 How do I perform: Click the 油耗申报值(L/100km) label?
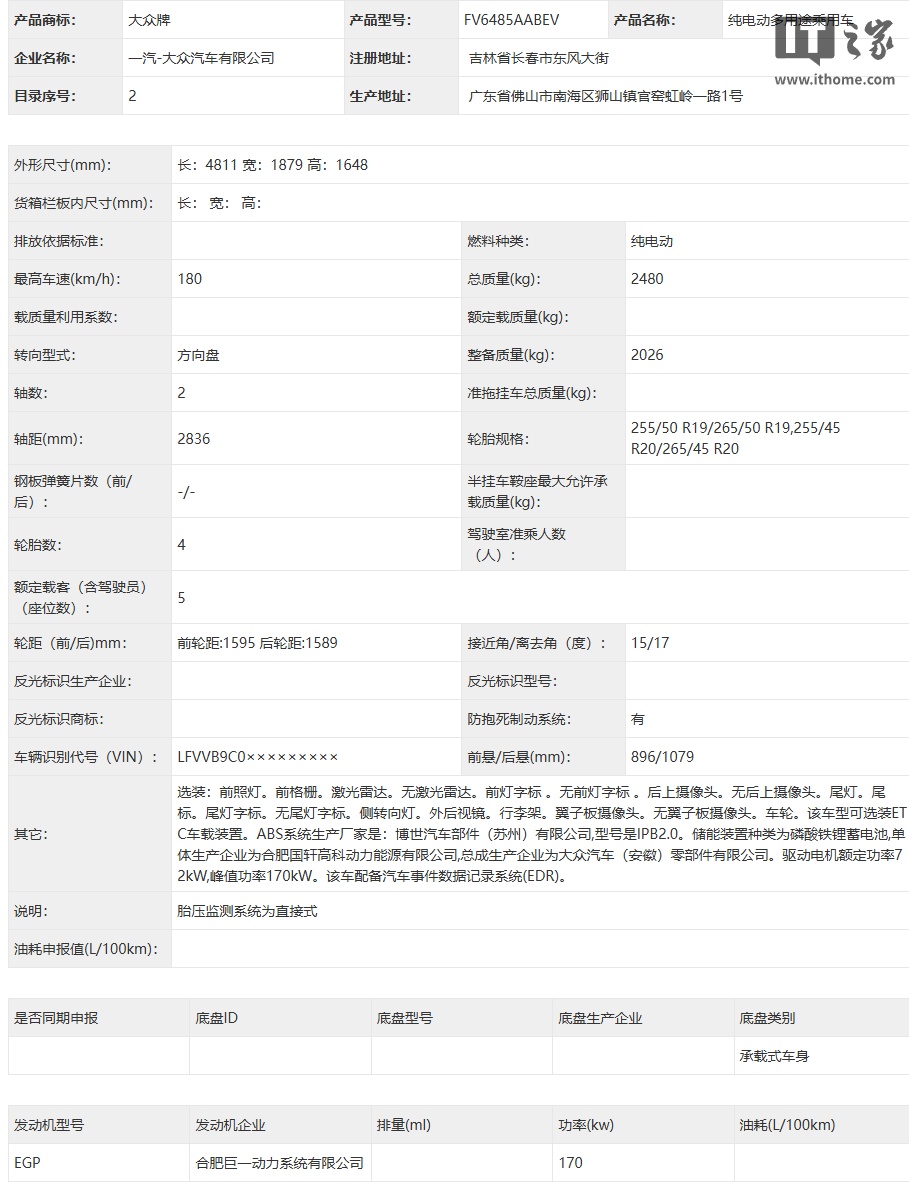click(86, 949)
